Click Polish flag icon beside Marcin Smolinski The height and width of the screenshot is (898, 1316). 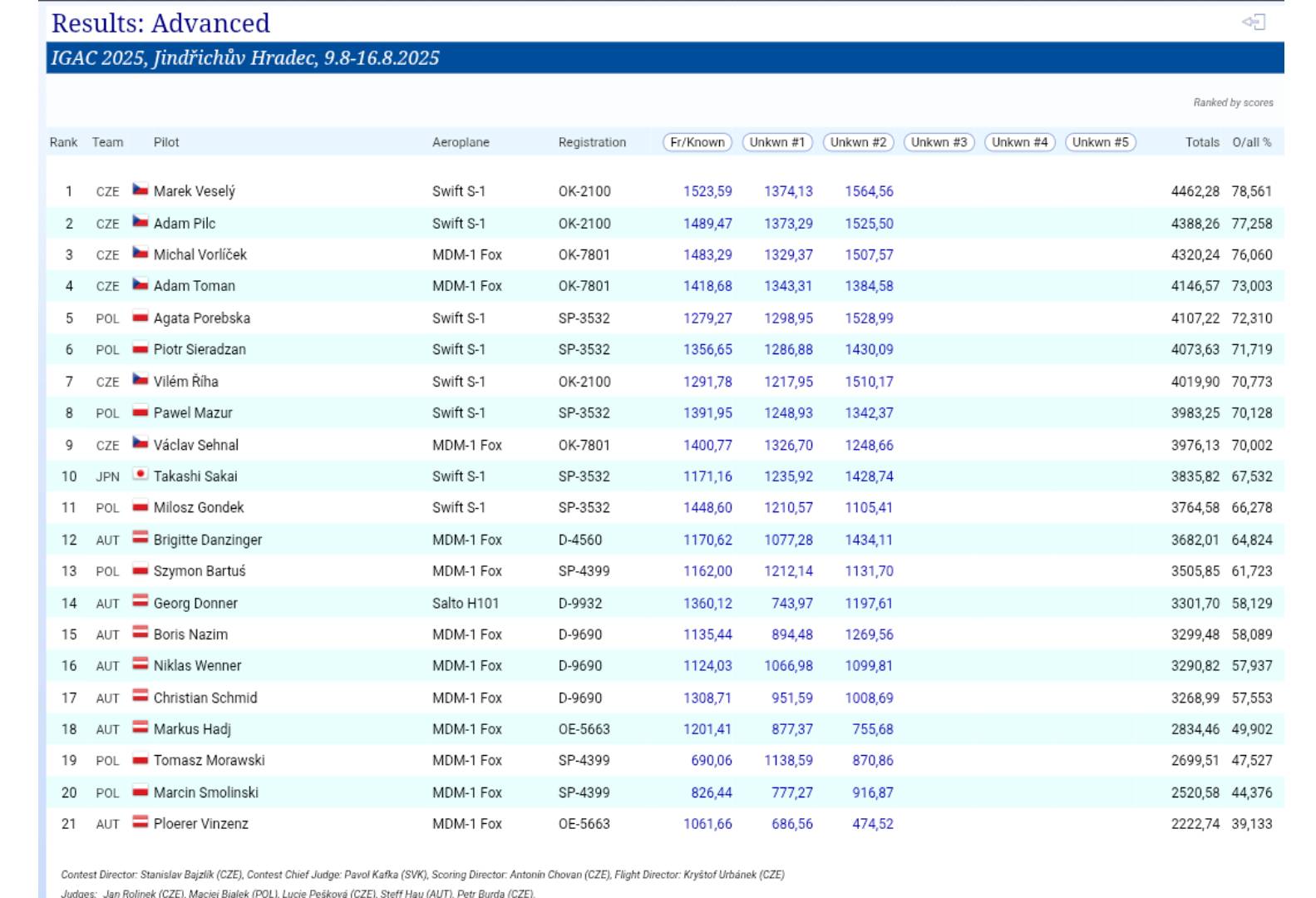tap(140, 792)
